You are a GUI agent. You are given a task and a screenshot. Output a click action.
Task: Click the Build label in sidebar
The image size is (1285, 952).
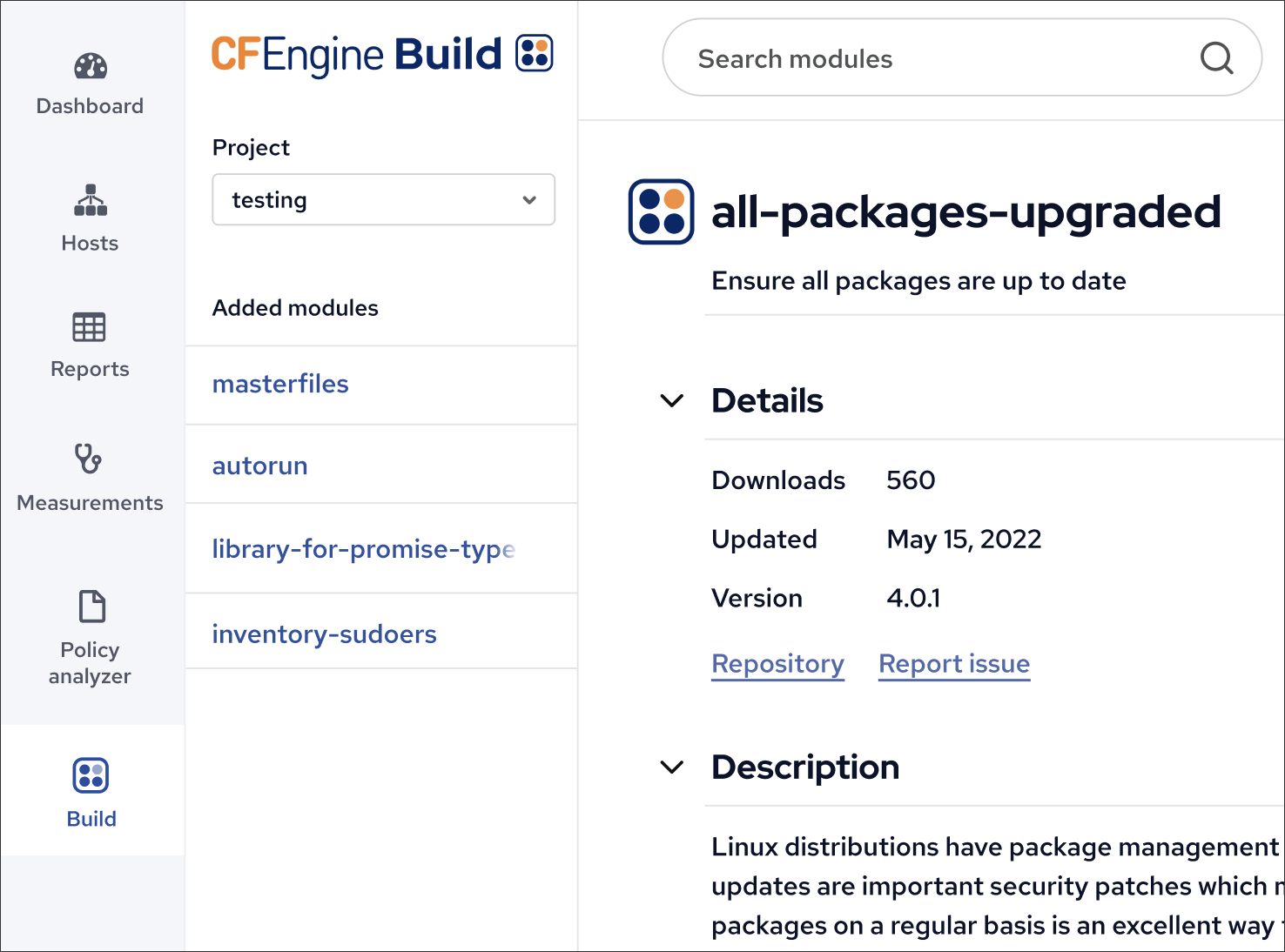pyautogui.click(x=91, y=819)
